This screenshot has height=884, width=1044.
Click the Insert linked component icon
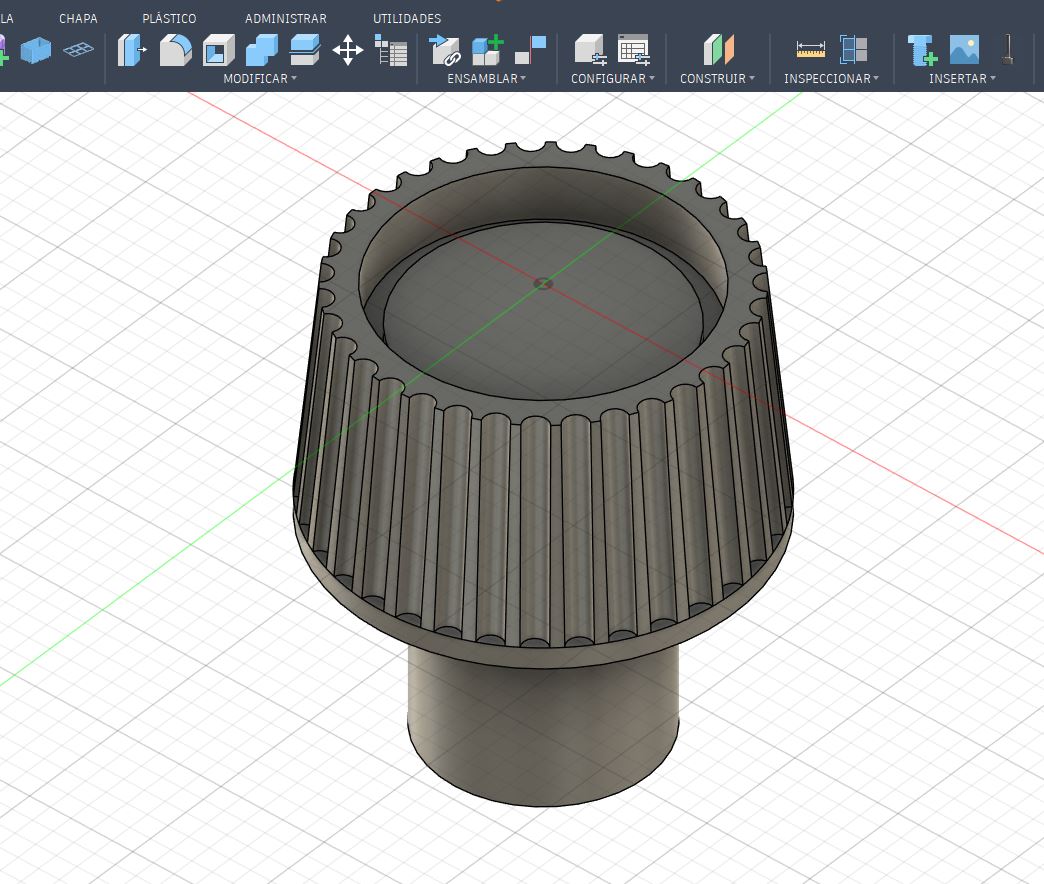click(445, 50)
